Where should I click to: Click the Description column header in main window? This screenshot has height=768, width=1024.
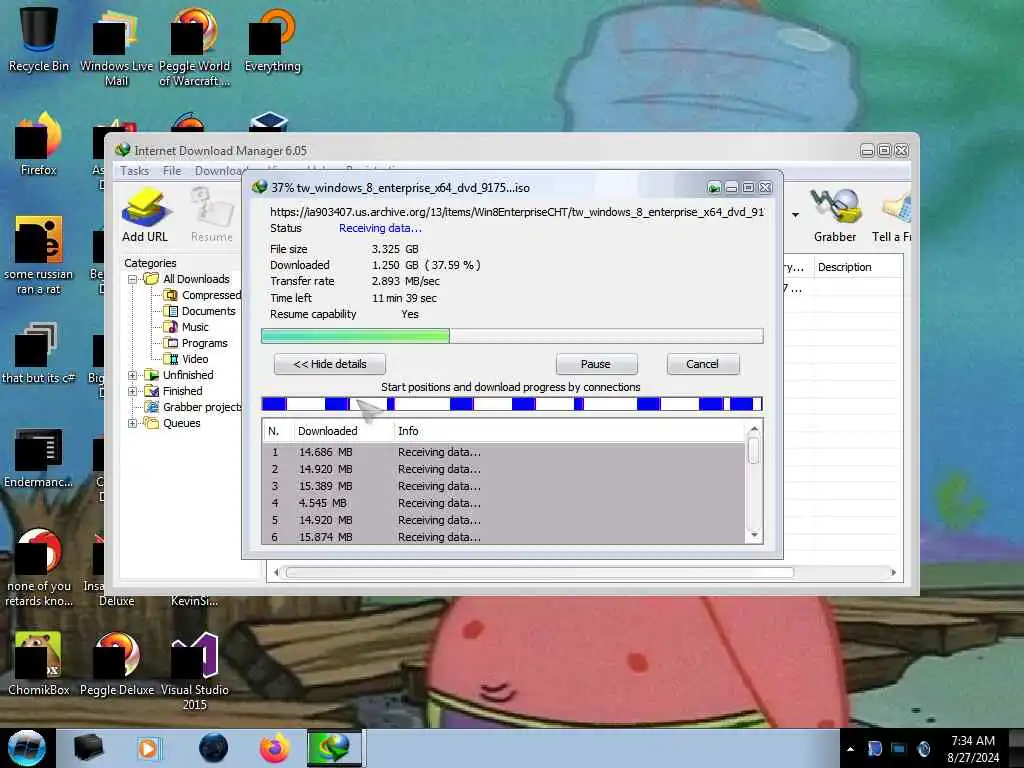(858, 267)
